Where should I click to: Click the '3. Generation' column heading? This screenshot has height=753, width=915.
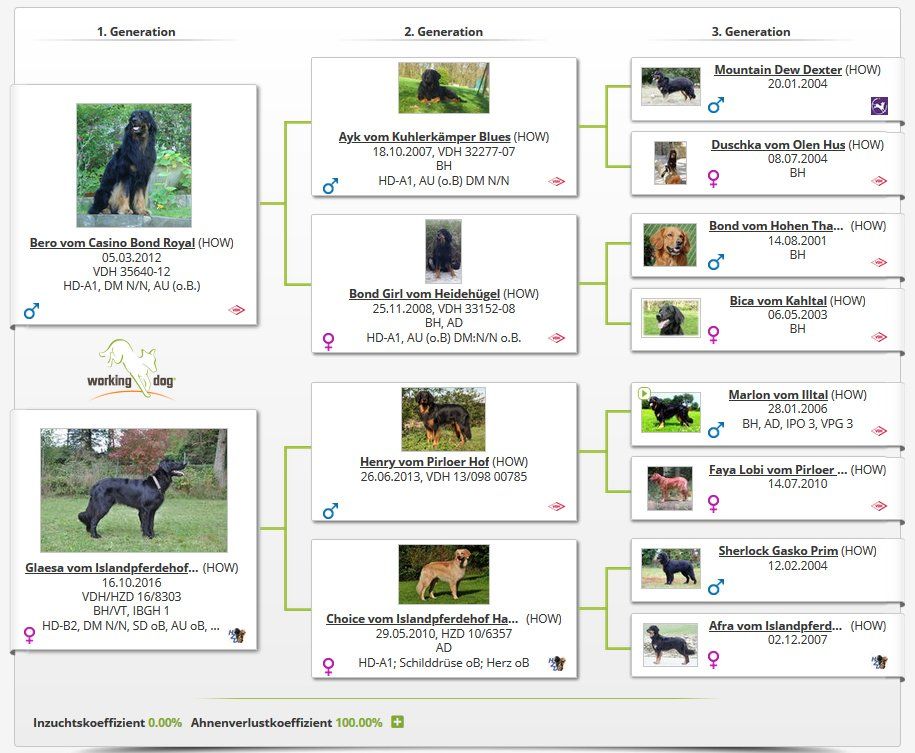pos(751,32)
